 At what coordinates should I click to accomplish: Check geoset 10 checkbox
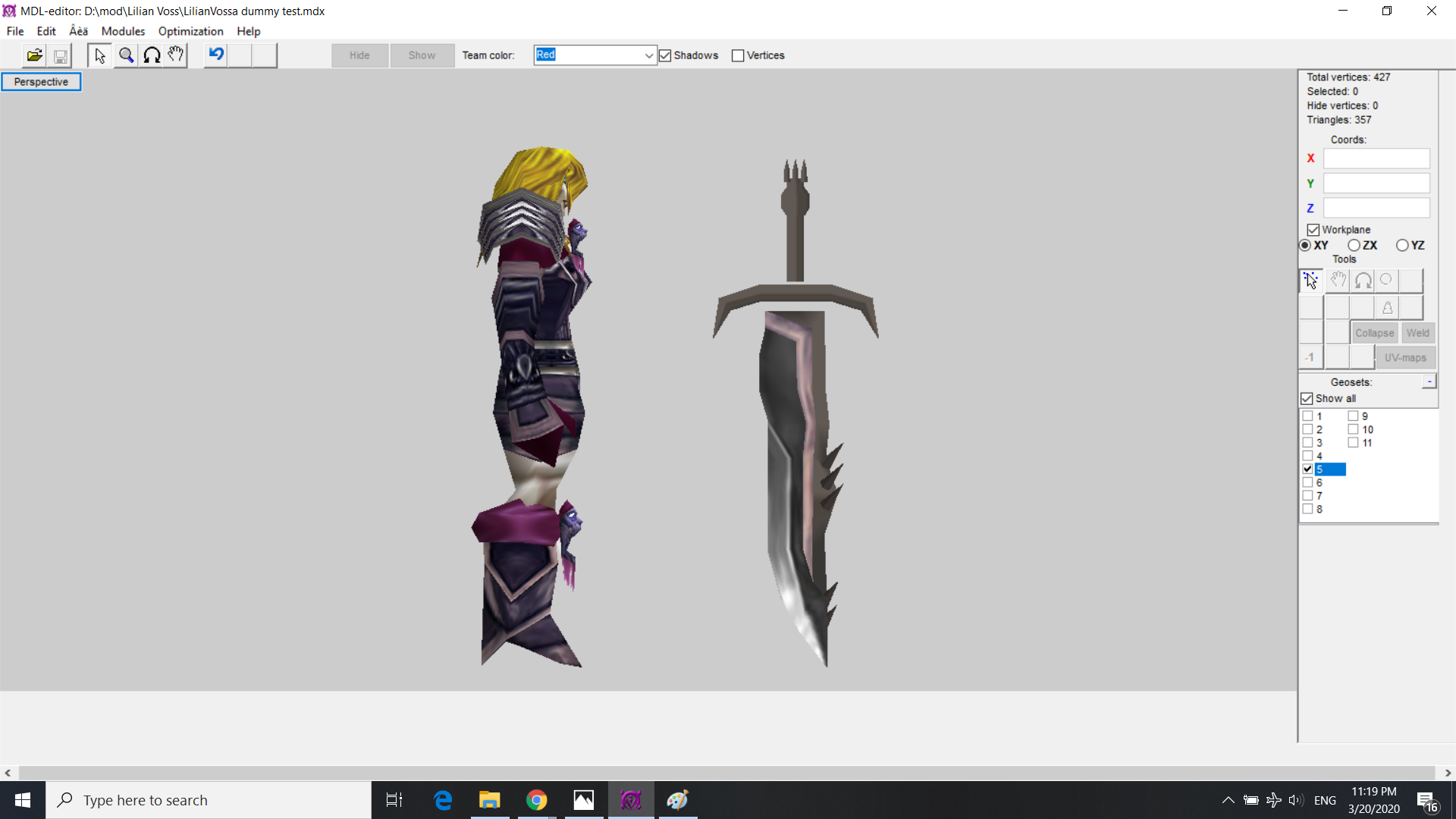click(x=1353, y=429)
